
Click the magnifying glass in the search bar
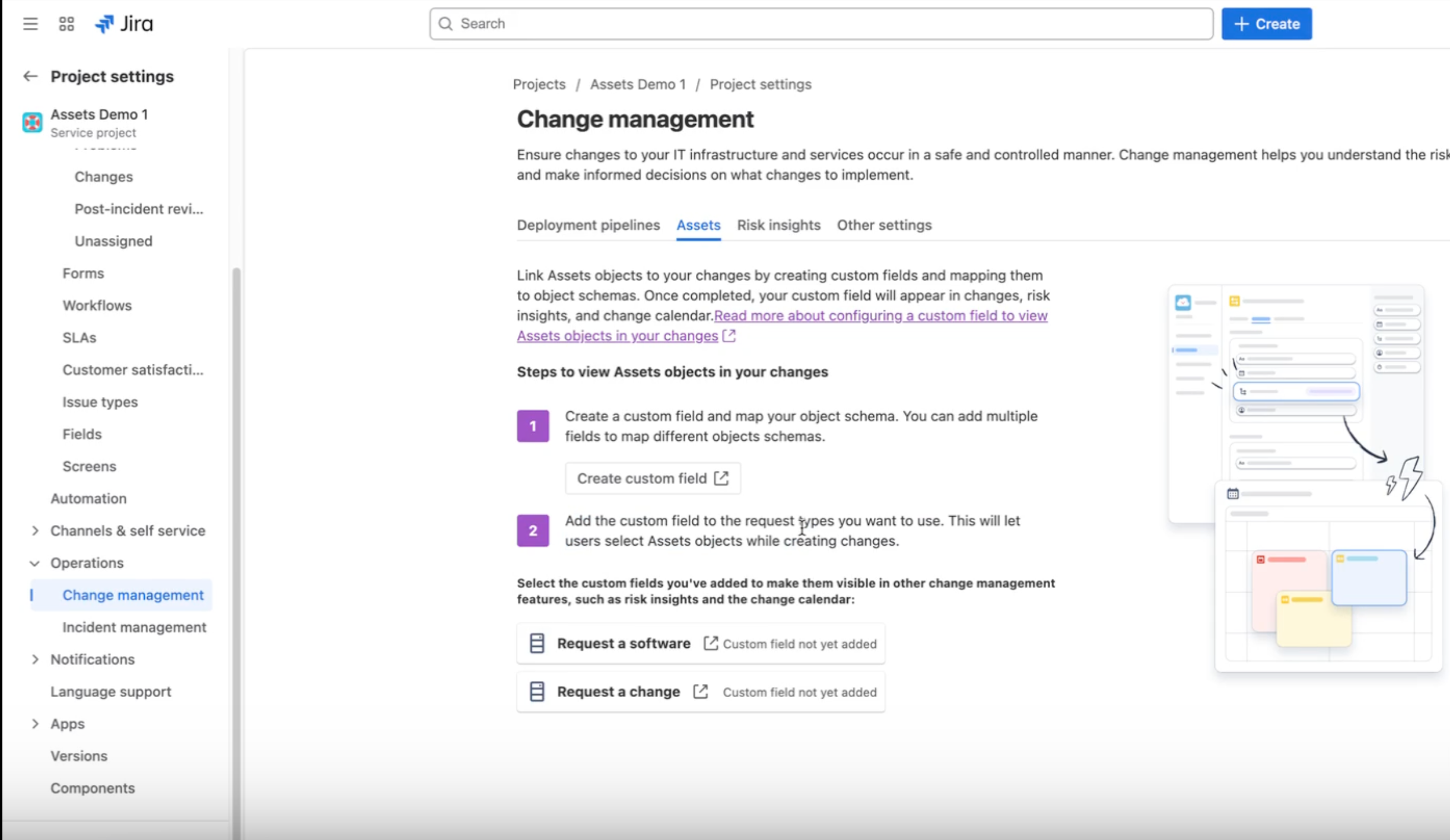pos(446,23)
